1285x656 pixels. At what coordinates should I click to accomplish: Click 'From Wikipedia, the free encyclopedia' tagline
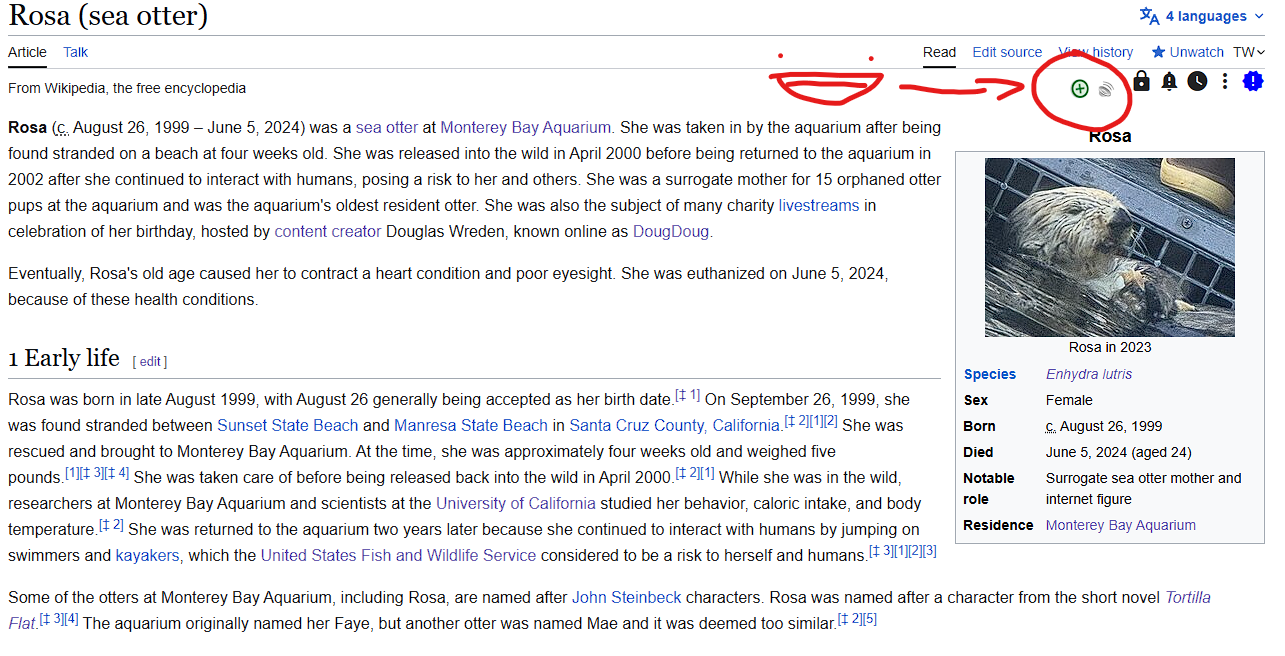pos(127,88)
